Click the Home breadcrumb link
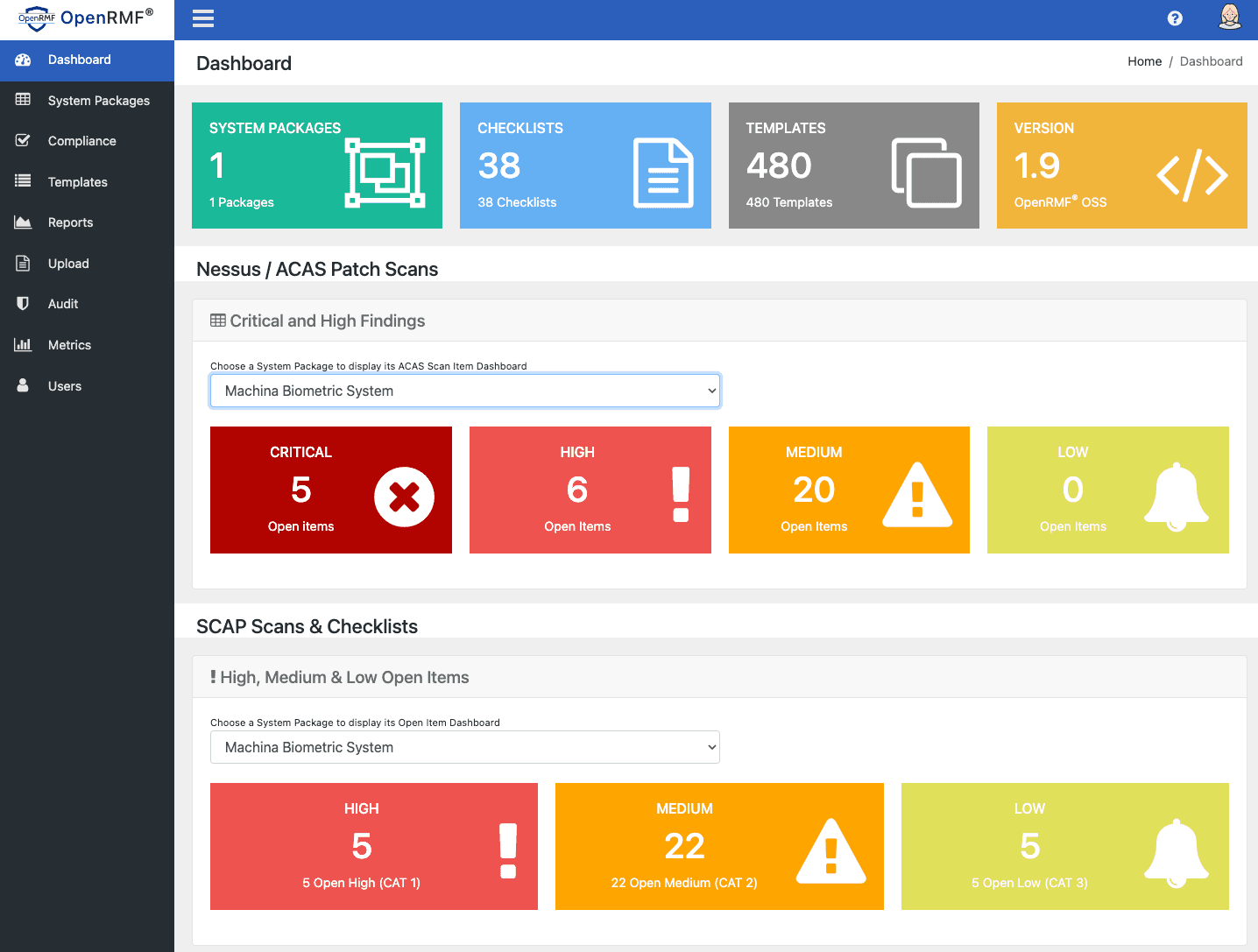This screenshot has width=1258, height=952. (1144, 60)
